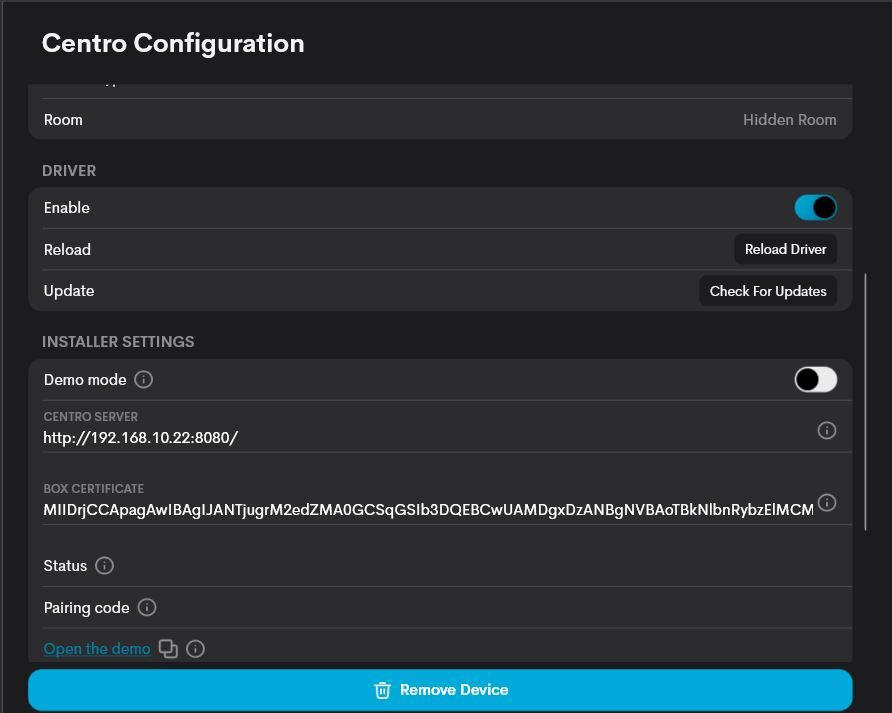Click the Reload Driver button

pos(785,249)
